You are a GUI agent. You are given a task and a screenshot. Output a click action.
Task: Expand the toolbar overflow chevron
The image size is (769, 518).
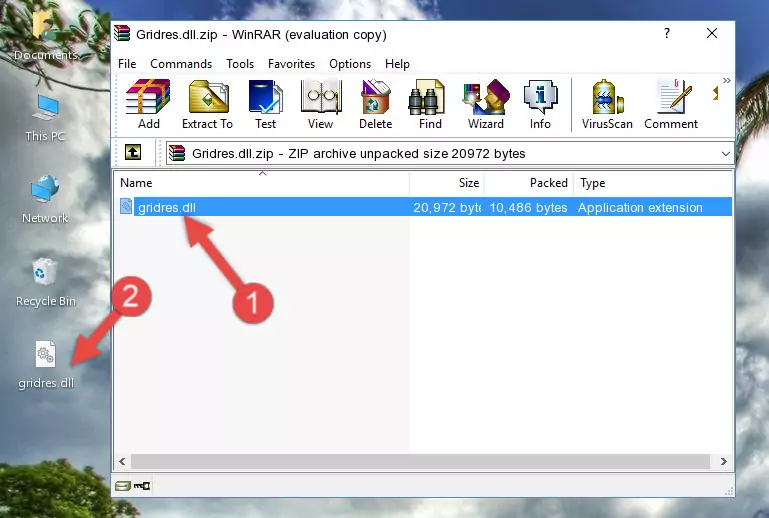tap(726, 80)
